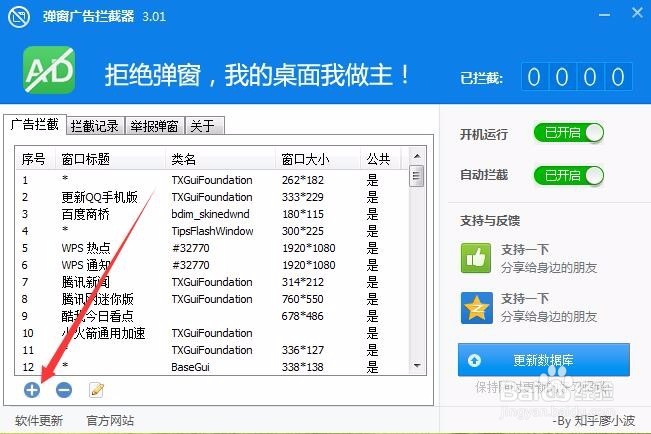Select the WPS 通知 row

(212, 265)
